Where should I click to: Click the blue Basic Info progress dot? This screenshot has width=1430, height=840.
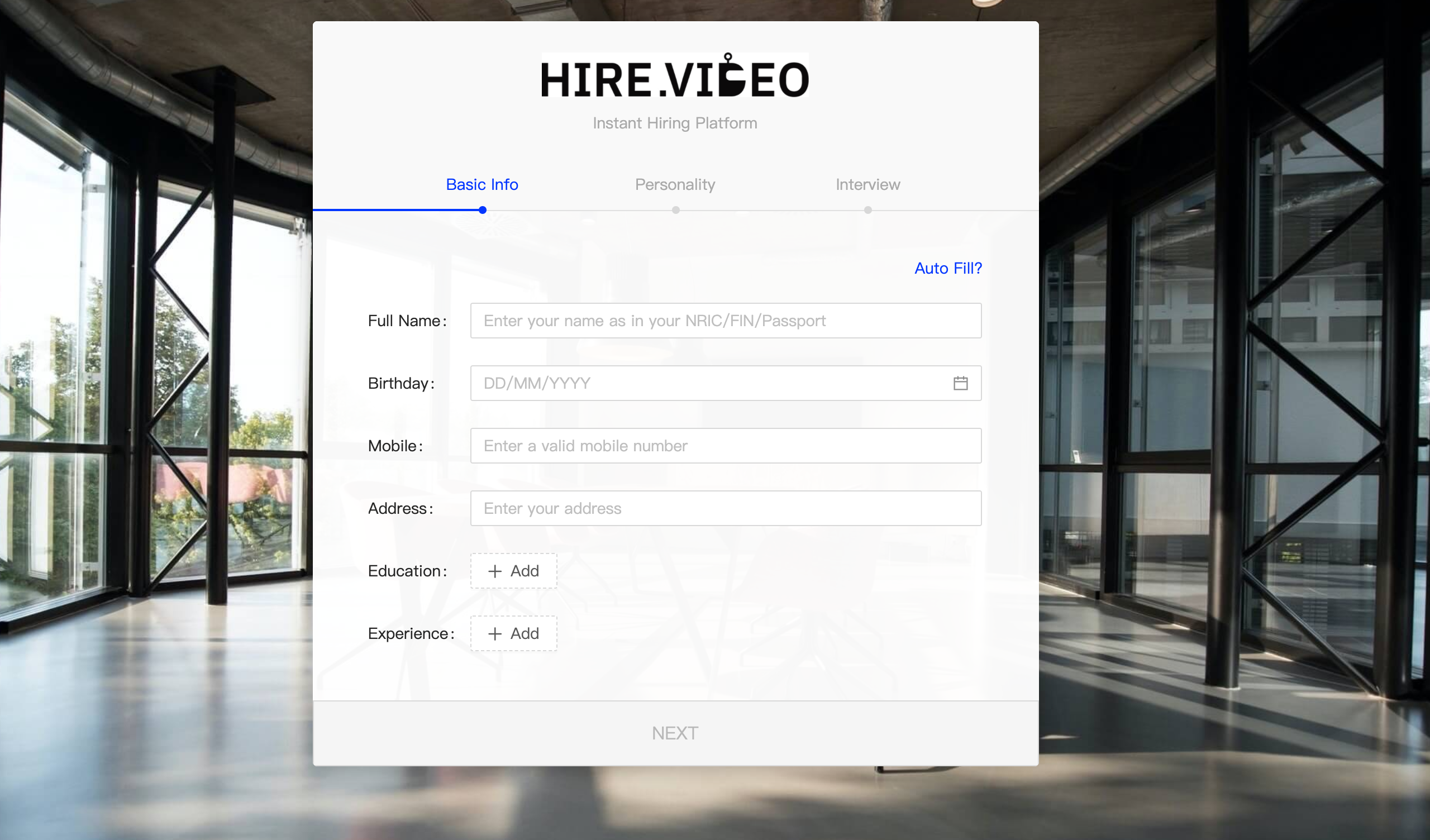[x=482, y=210]
